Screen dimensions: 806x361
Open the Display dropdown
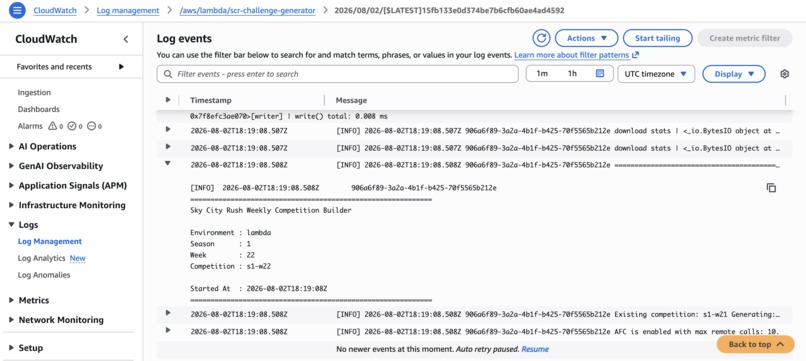coord(734,74)
